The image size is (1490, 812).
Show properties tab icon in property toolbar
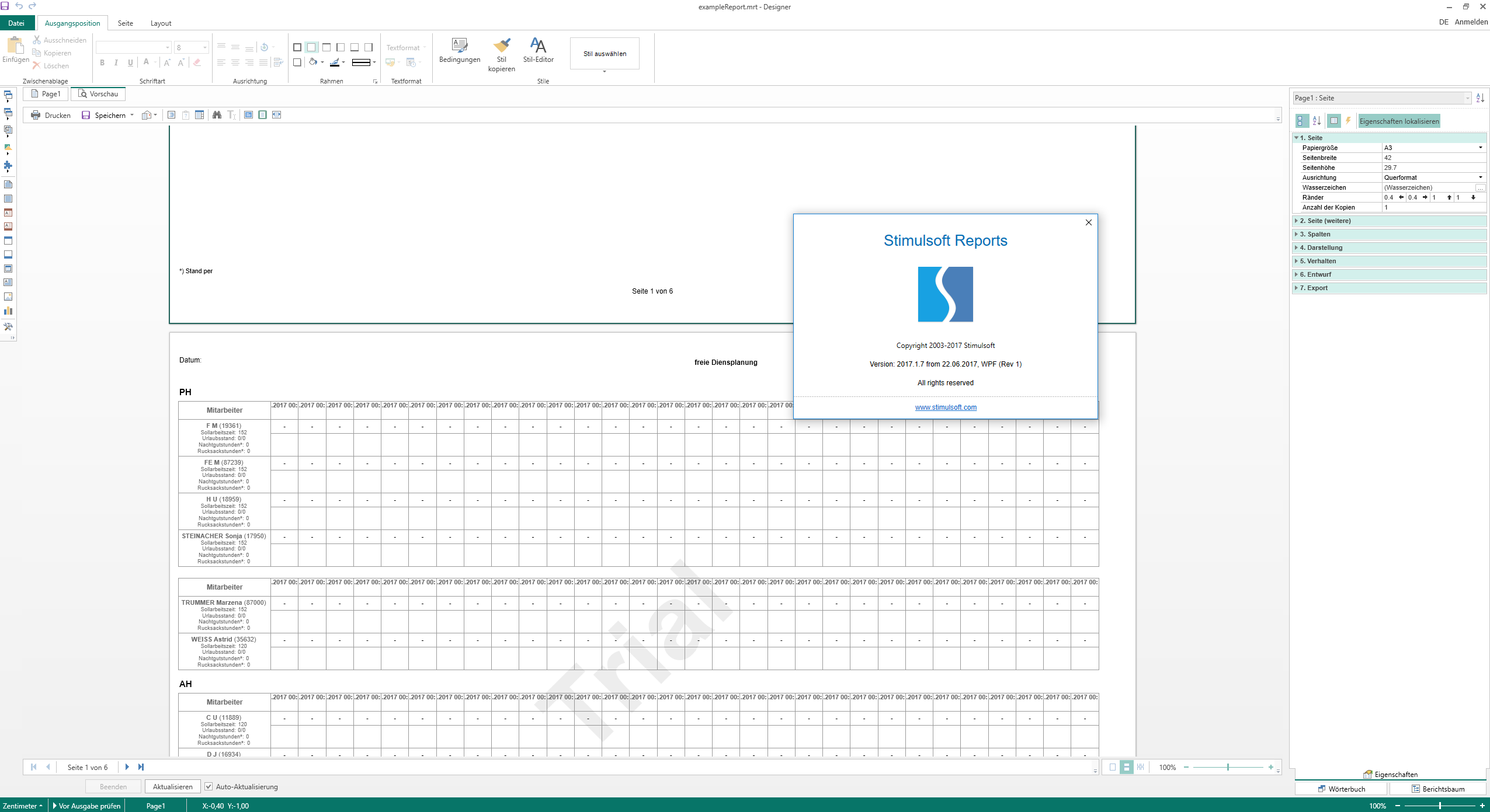tap(1334, 121)
